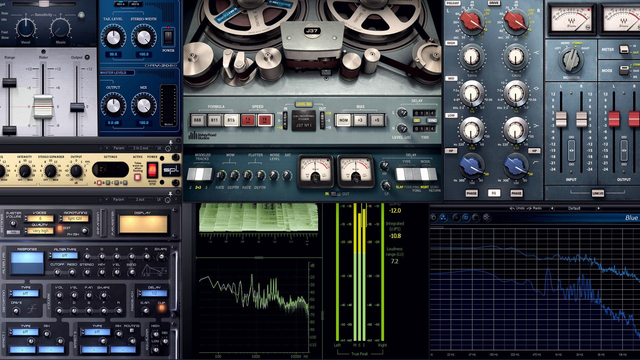The width and height of the screenshot is (640, 360).
Task: Click Undo in the analyzer header
Action: [518, 208]
